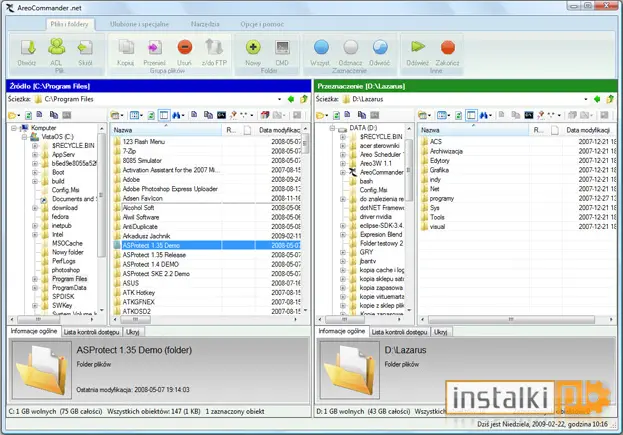Open left Lista kontroli dostępu tab

pos(91,332)
